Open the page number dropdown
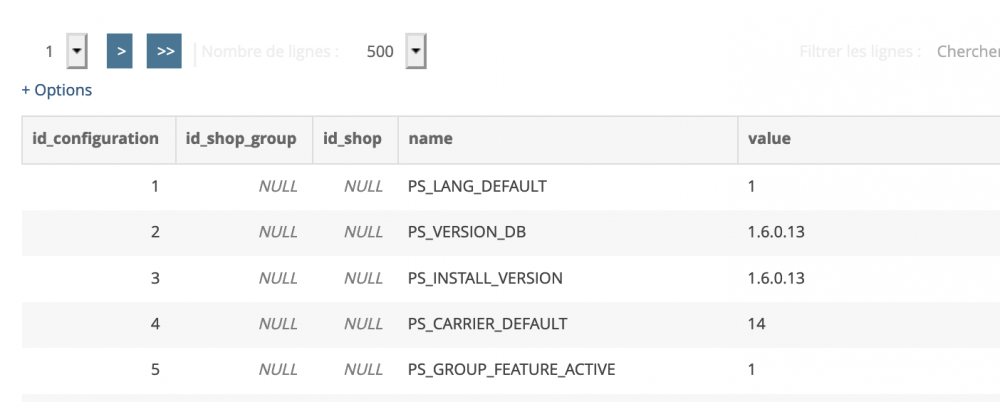The height and width of the screenshot is (402, 1000). pos(77,51)
